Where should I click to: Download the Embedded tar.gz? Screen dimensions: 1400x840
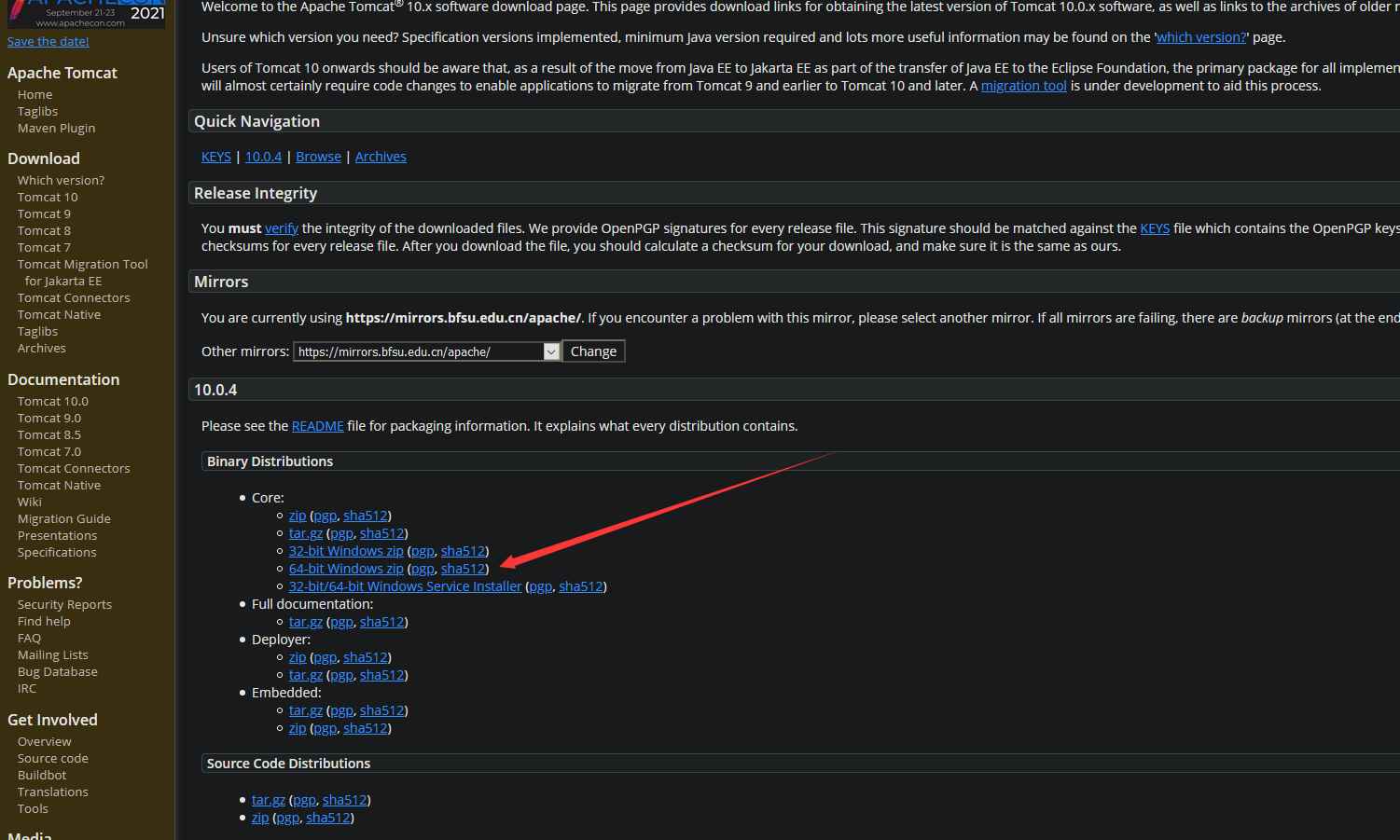click(306, 710)
